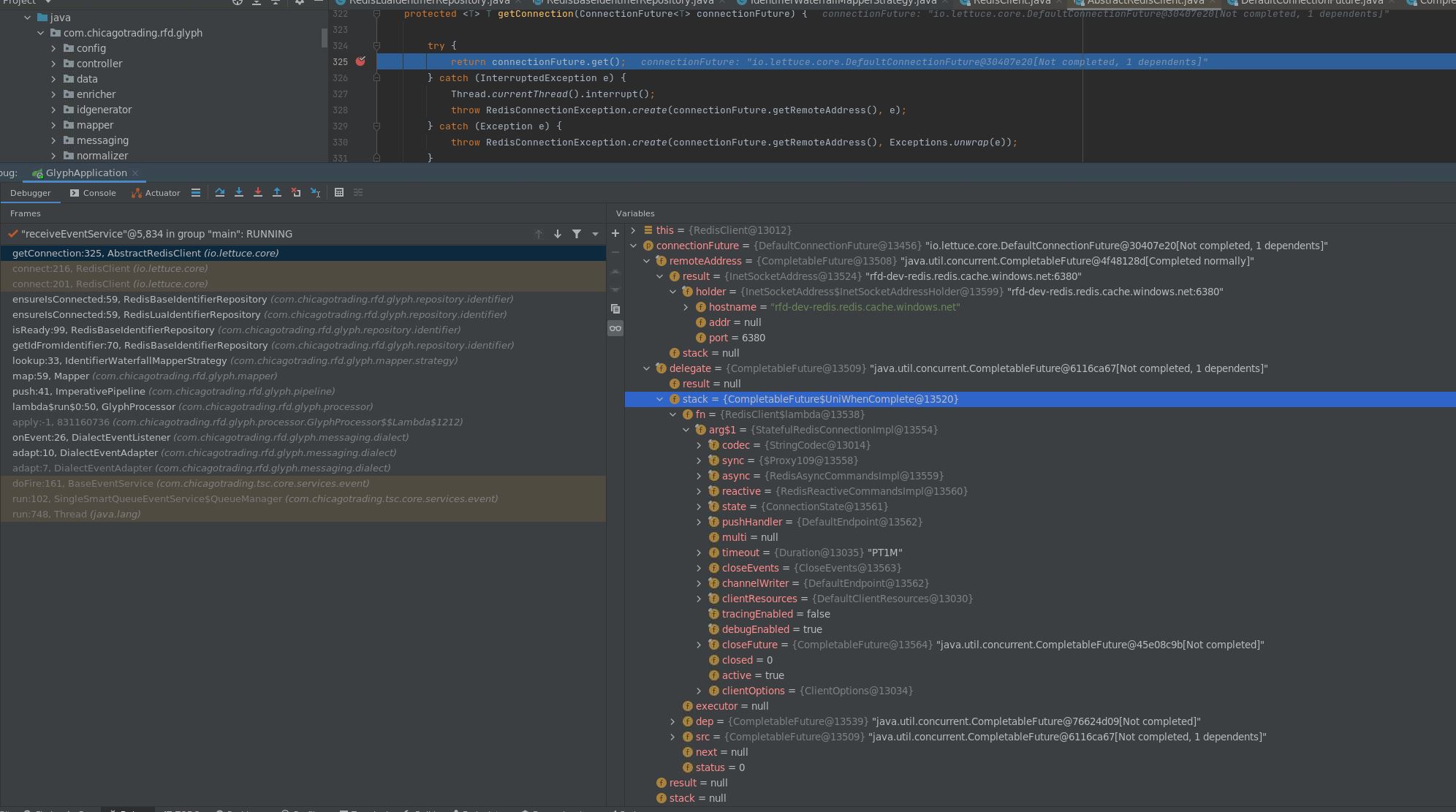Click the red Force Step Into icon

[x=258, y=192]
